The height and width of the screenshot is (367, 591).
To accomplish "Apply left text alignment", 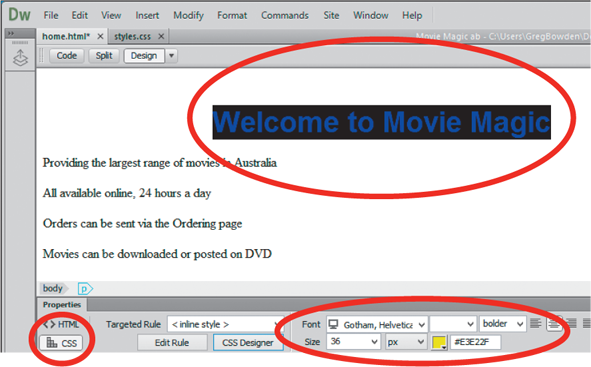I will pos(536,323).
